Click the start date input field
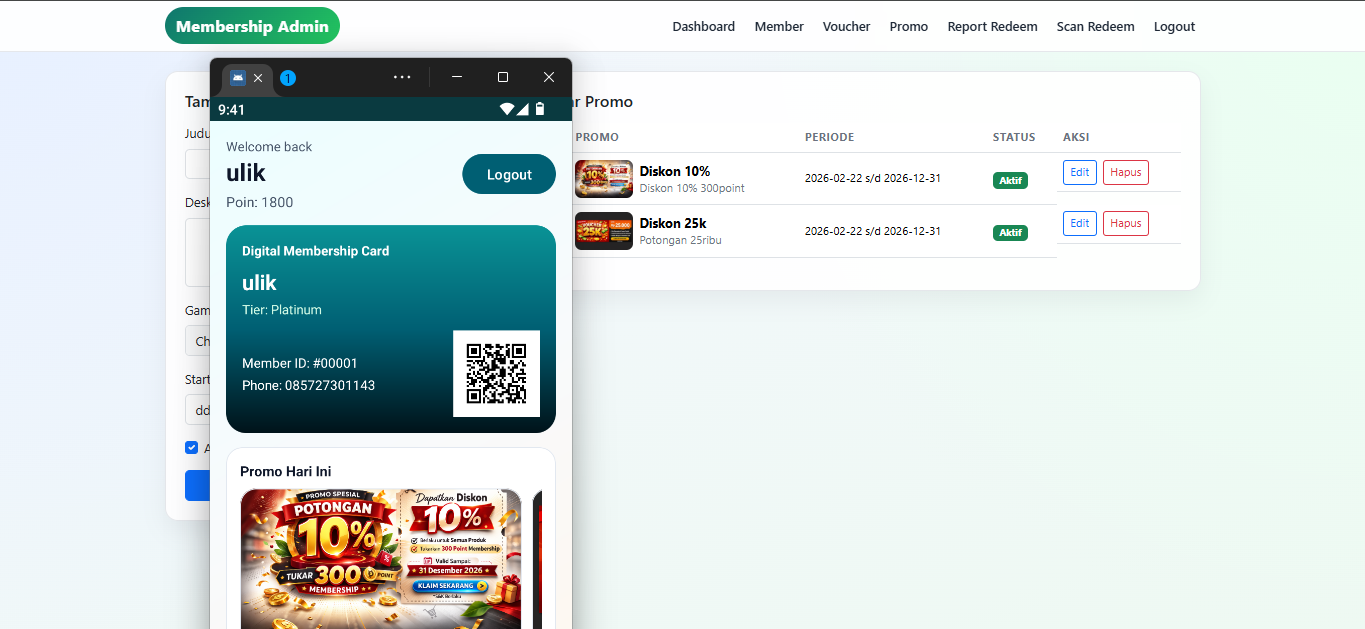This screenshot has height=629, width=1365. click(205, 410)
